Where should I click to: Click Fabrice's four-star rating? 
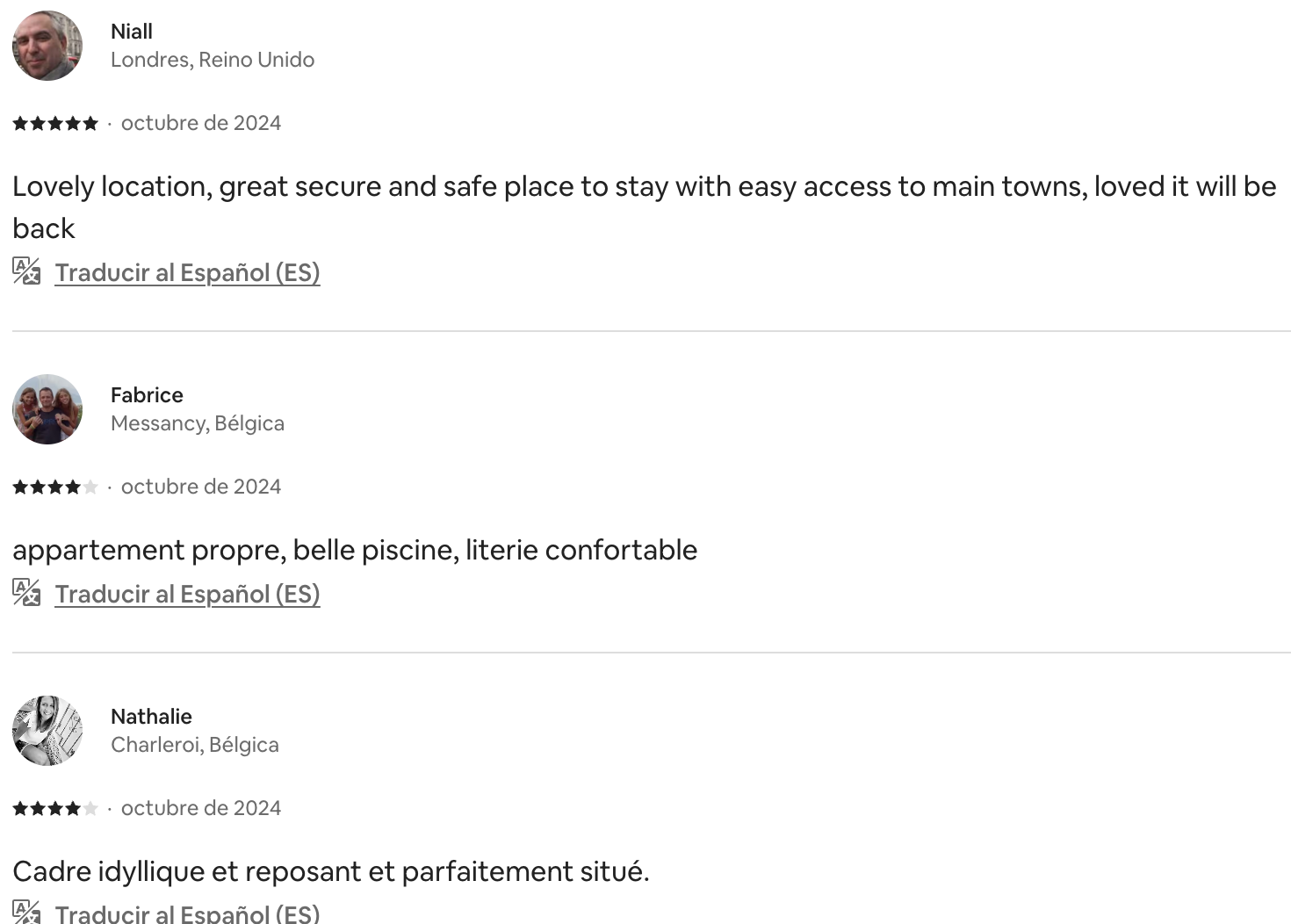click(x=55, y=487)
